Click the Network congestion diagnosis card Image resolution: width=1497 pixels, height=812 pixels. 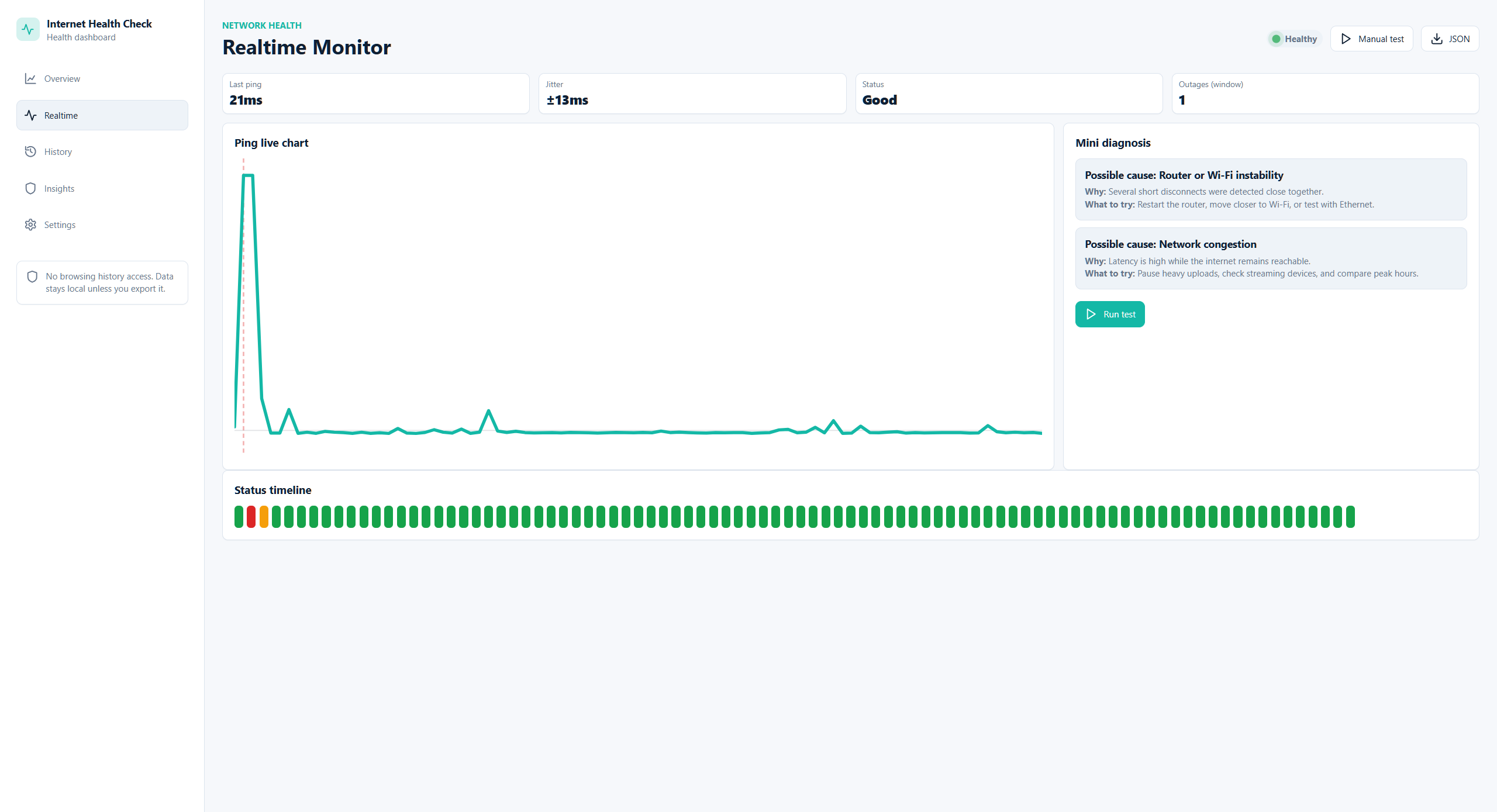click(1271, 258)
